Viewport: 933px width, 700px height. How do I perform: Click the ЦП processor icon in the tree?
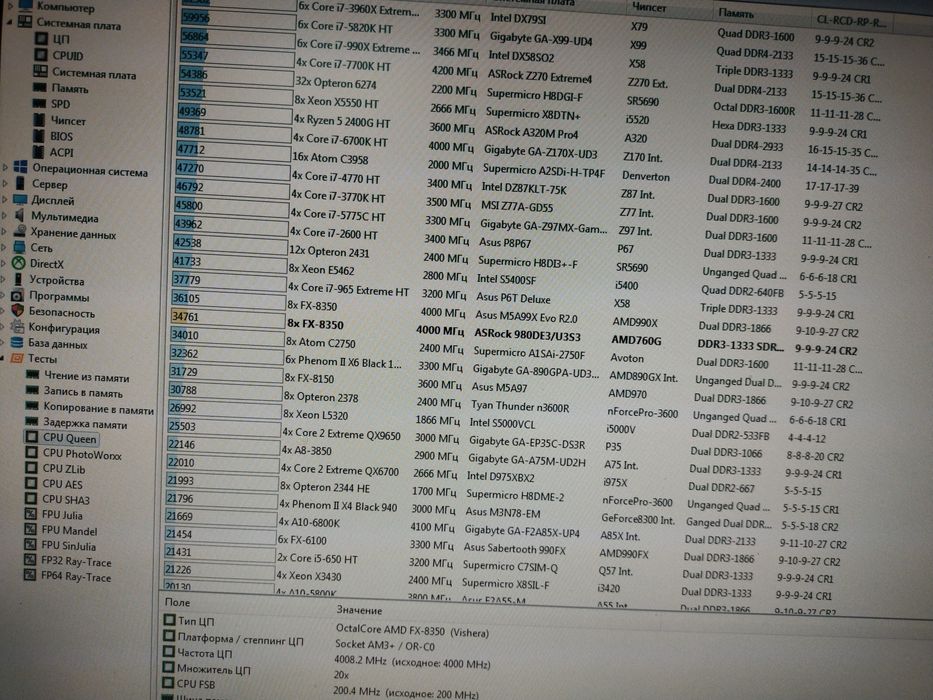(41, 39)
